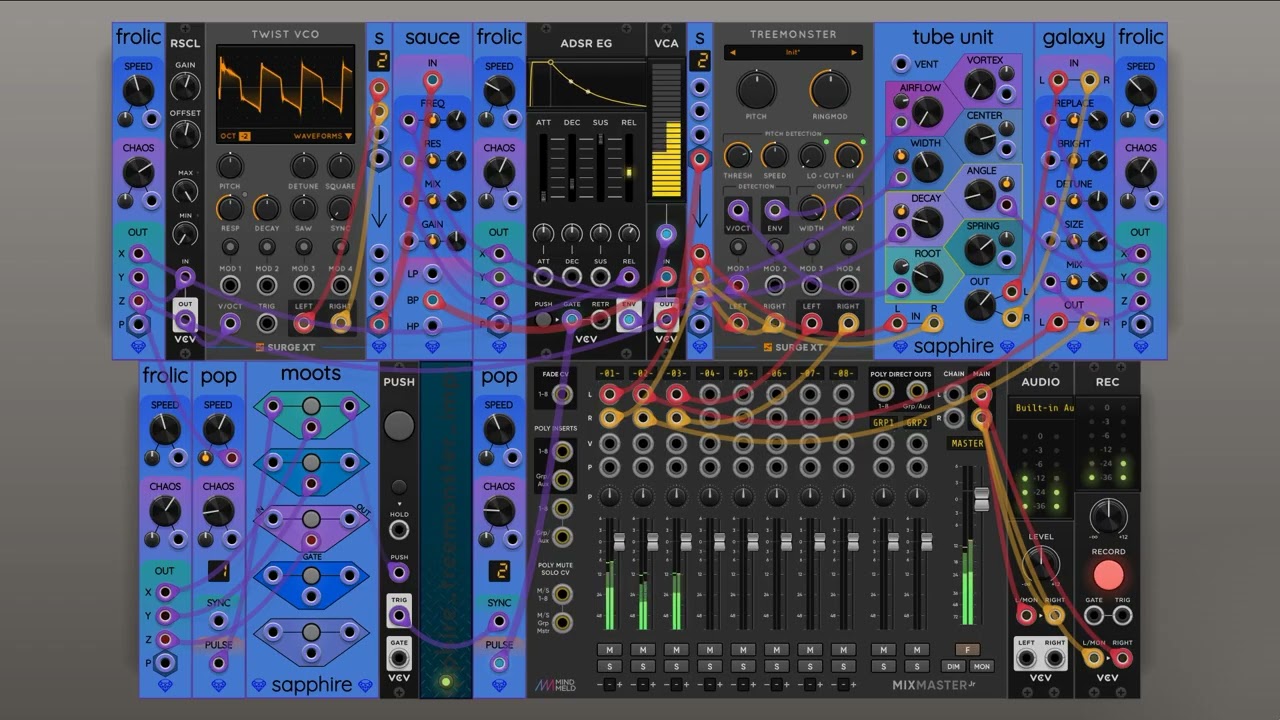Open the Built-in audio device selector

pos(1040,408)
